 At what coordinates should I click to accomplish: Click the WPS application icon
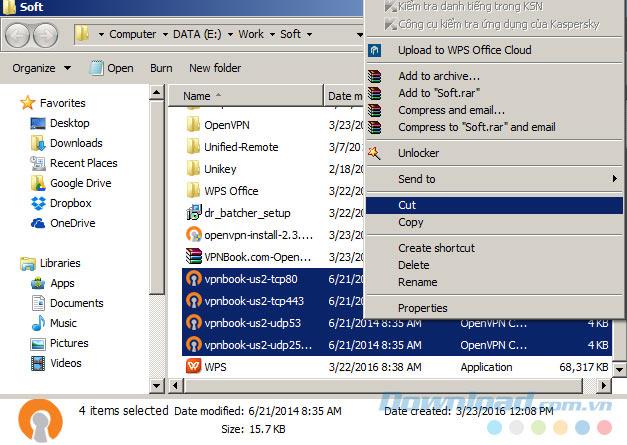194,367
